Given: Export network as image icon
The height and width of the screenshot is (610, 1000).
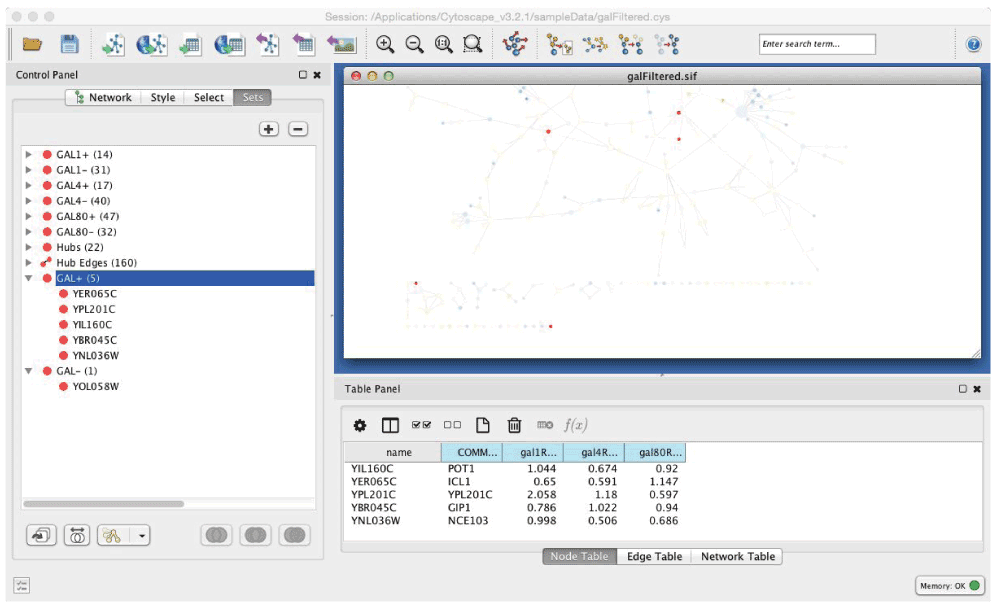Looking at the screenshot, I should pos(342,44).
